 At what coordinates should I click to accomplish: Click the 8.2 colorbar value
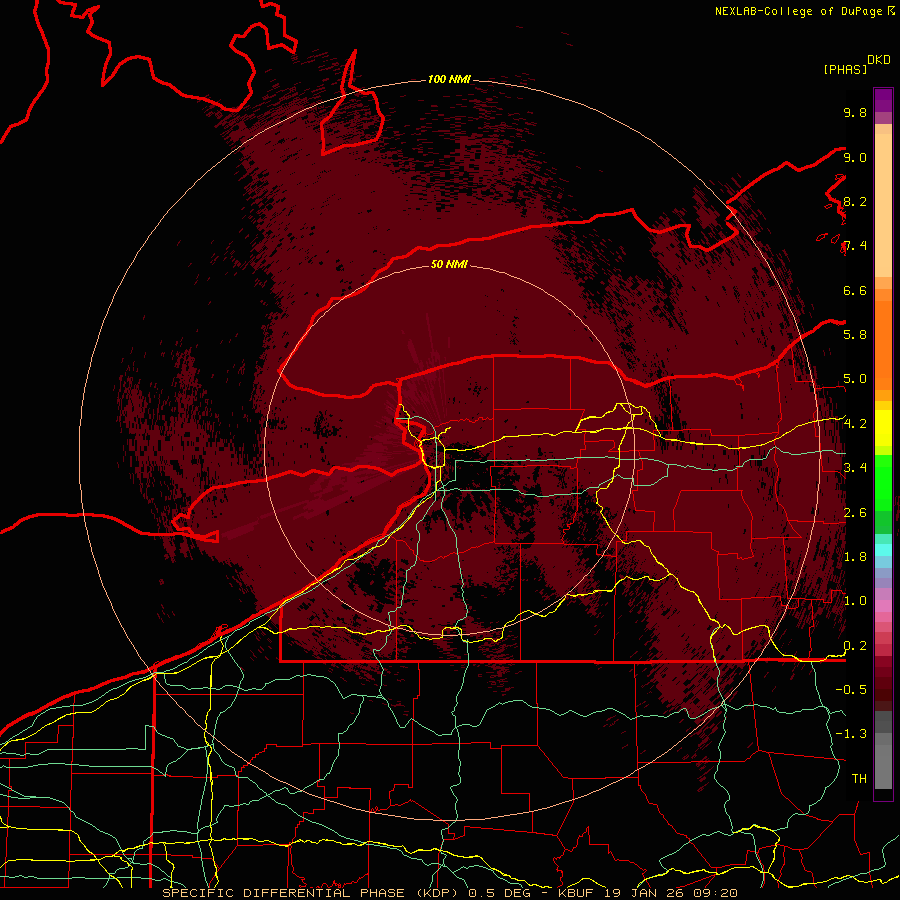click(855, 201)
